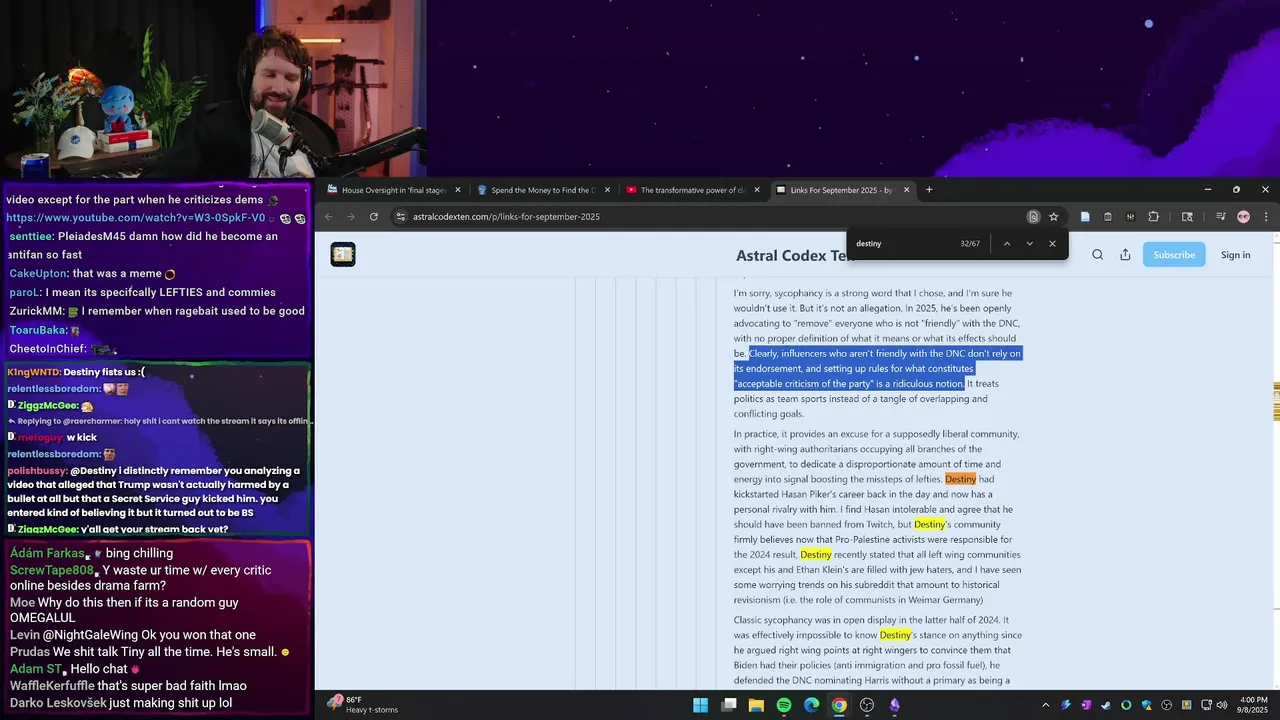Viewport: 1280px width, 720px height.
Task: Jump to previous find result
Action: (1006, 244)
